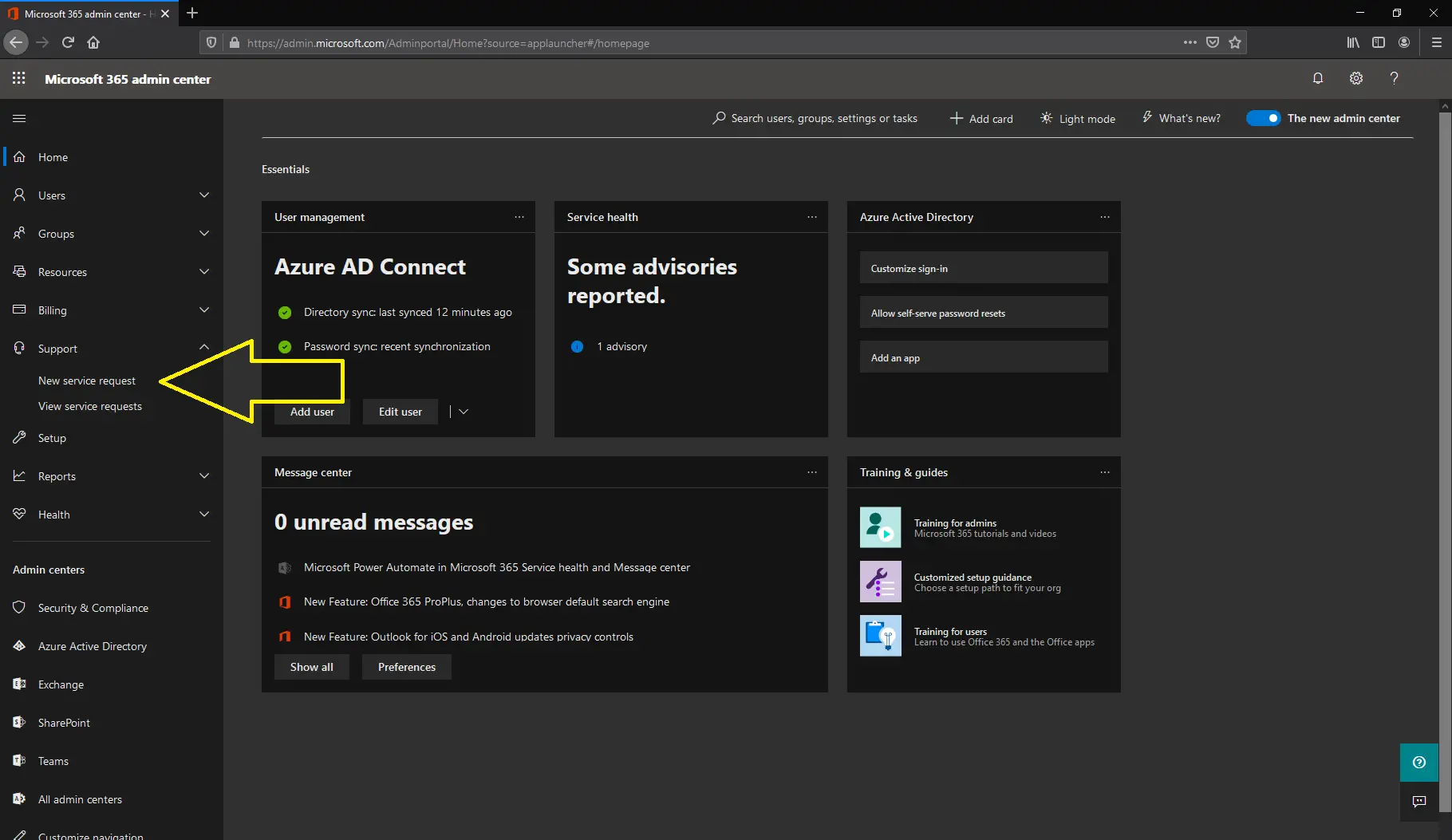
Task: Switch to Light mode
Action: 1078,118
